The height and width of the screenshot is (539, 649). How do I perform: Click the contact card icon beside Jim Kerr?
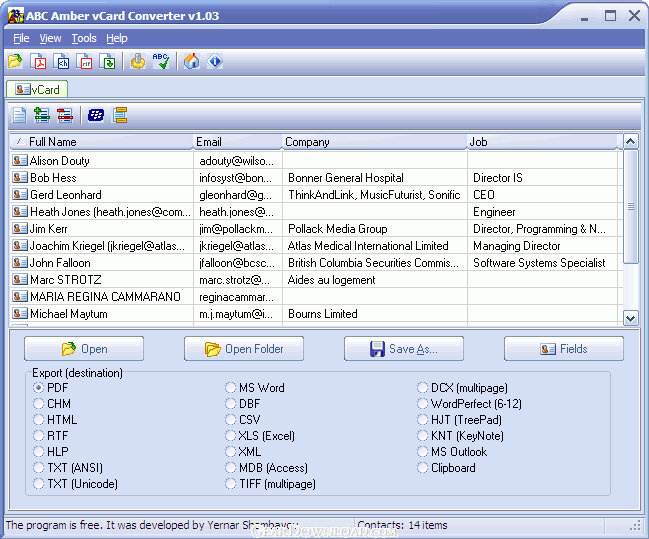(20, 229)
